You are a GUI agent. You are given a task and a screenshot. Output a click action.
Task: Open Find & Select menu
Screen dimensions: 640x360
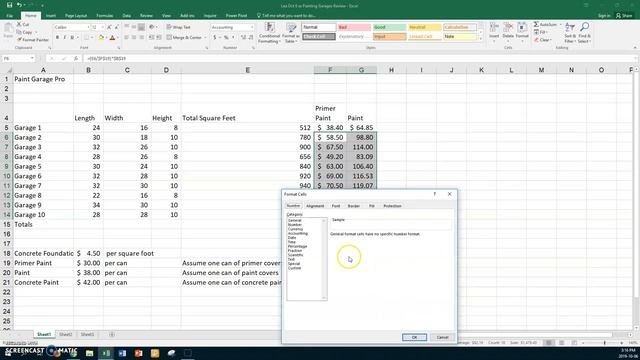click(584, 33)
